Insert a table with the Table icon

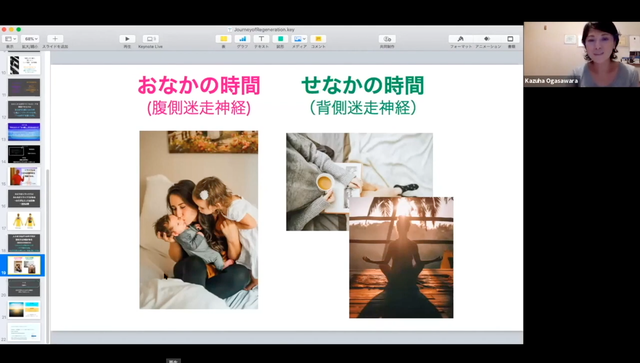pyautogui.click(x=223, y=39)
